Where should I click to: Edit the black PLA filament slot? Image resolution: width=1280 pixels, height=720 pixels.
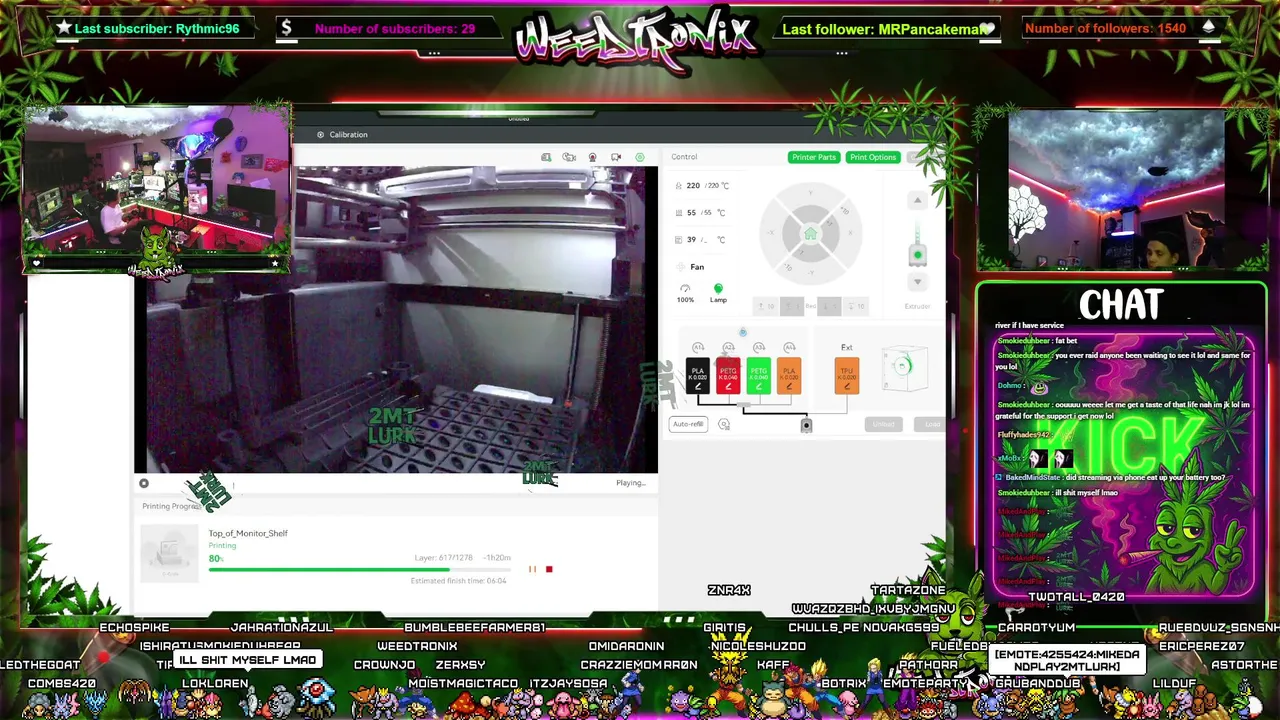(698, 375)
